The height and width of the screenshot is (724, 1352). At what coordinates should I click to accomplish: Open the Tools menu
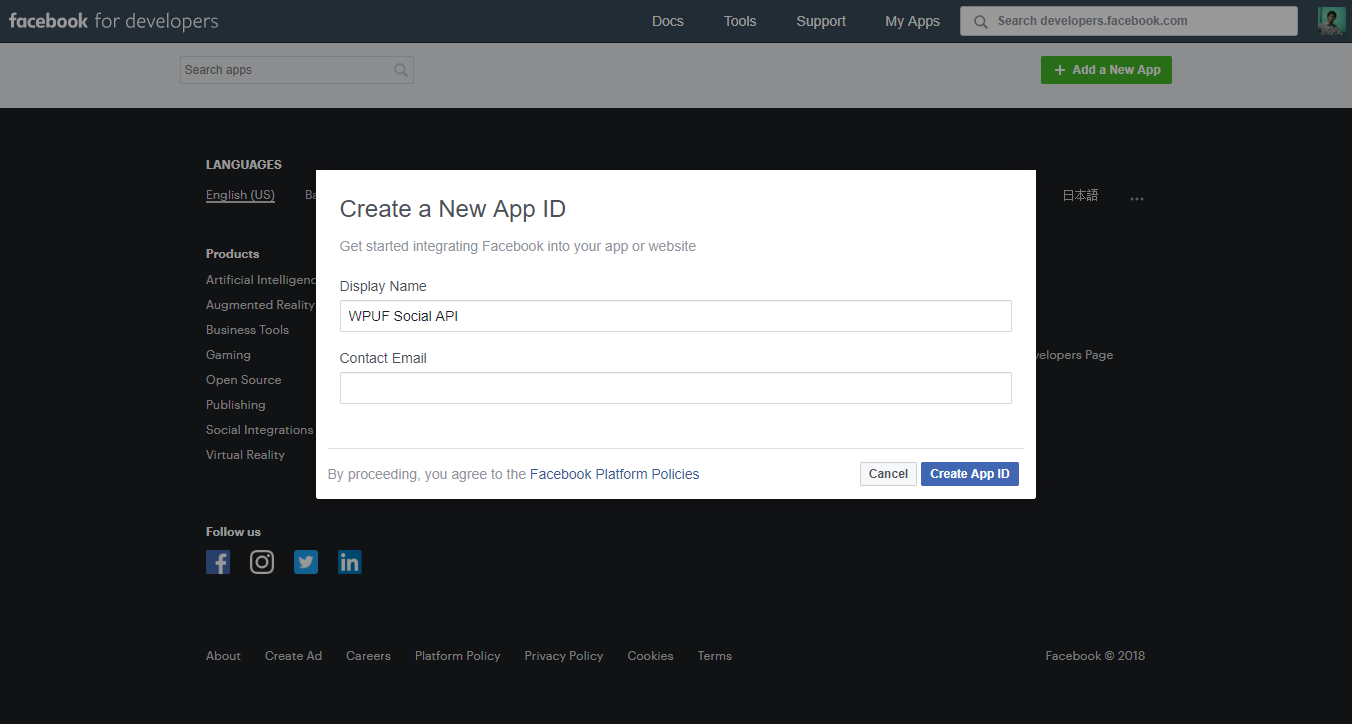click(740, 21)
